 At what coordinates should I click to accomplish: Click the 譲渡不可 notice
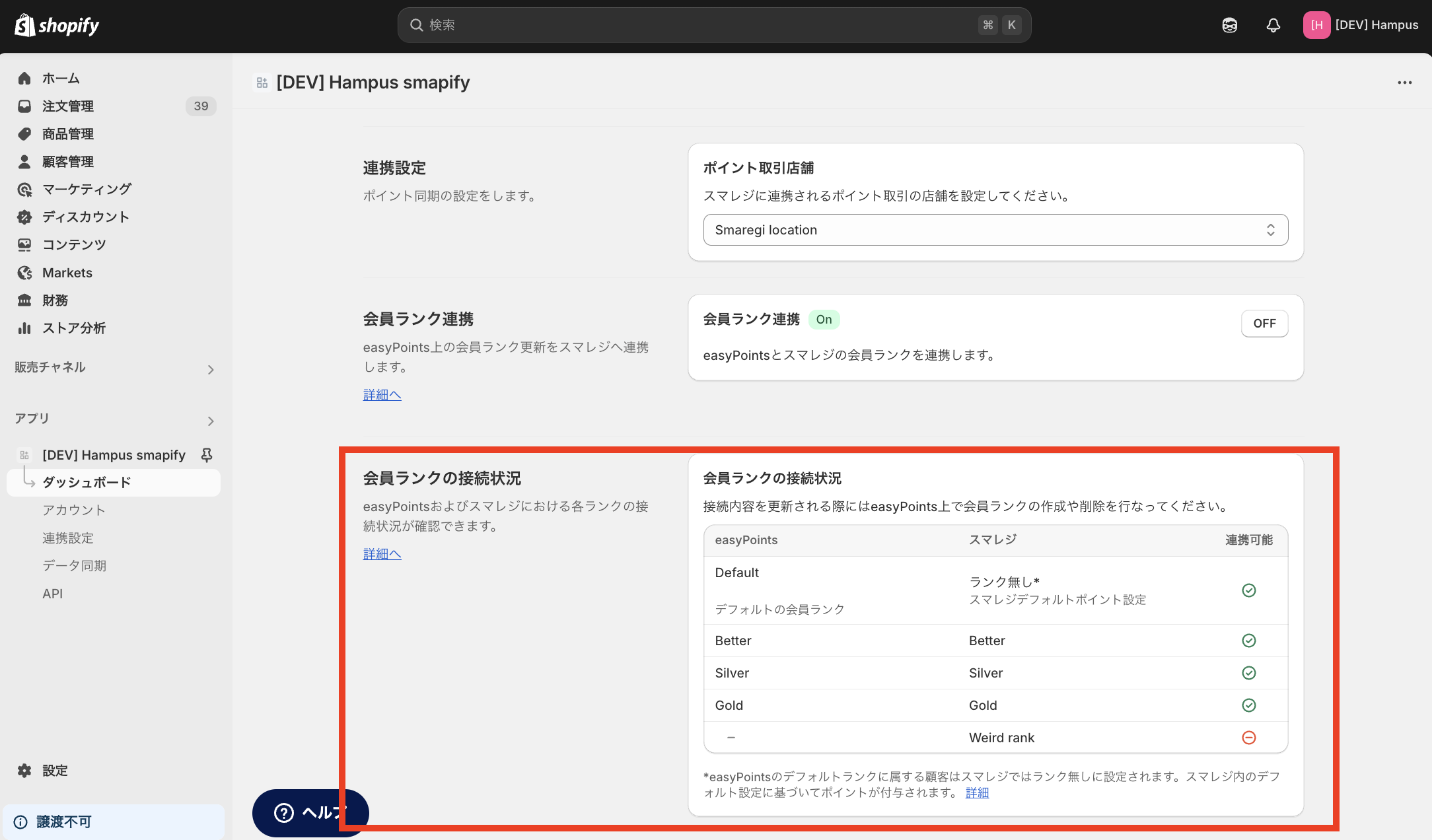click(x=114, y=822)
